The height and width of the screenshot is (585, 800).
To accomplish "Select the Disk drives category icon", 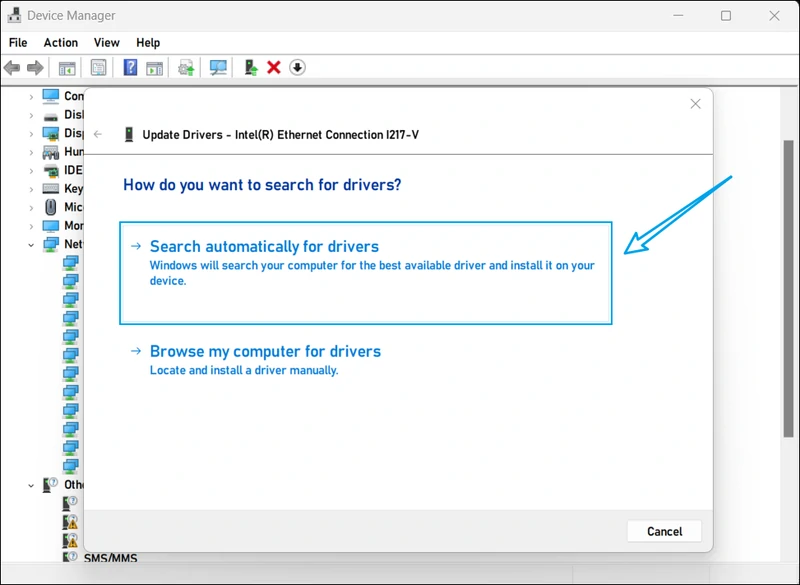I will coord(51,115).
